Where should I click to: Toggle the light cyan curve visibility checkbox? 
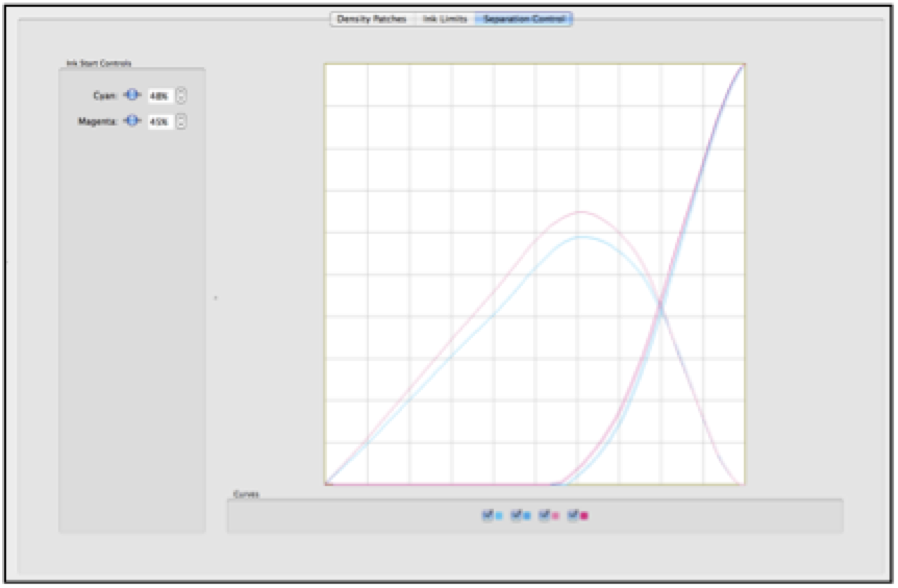pyautogui.click(x=488, y=515)
